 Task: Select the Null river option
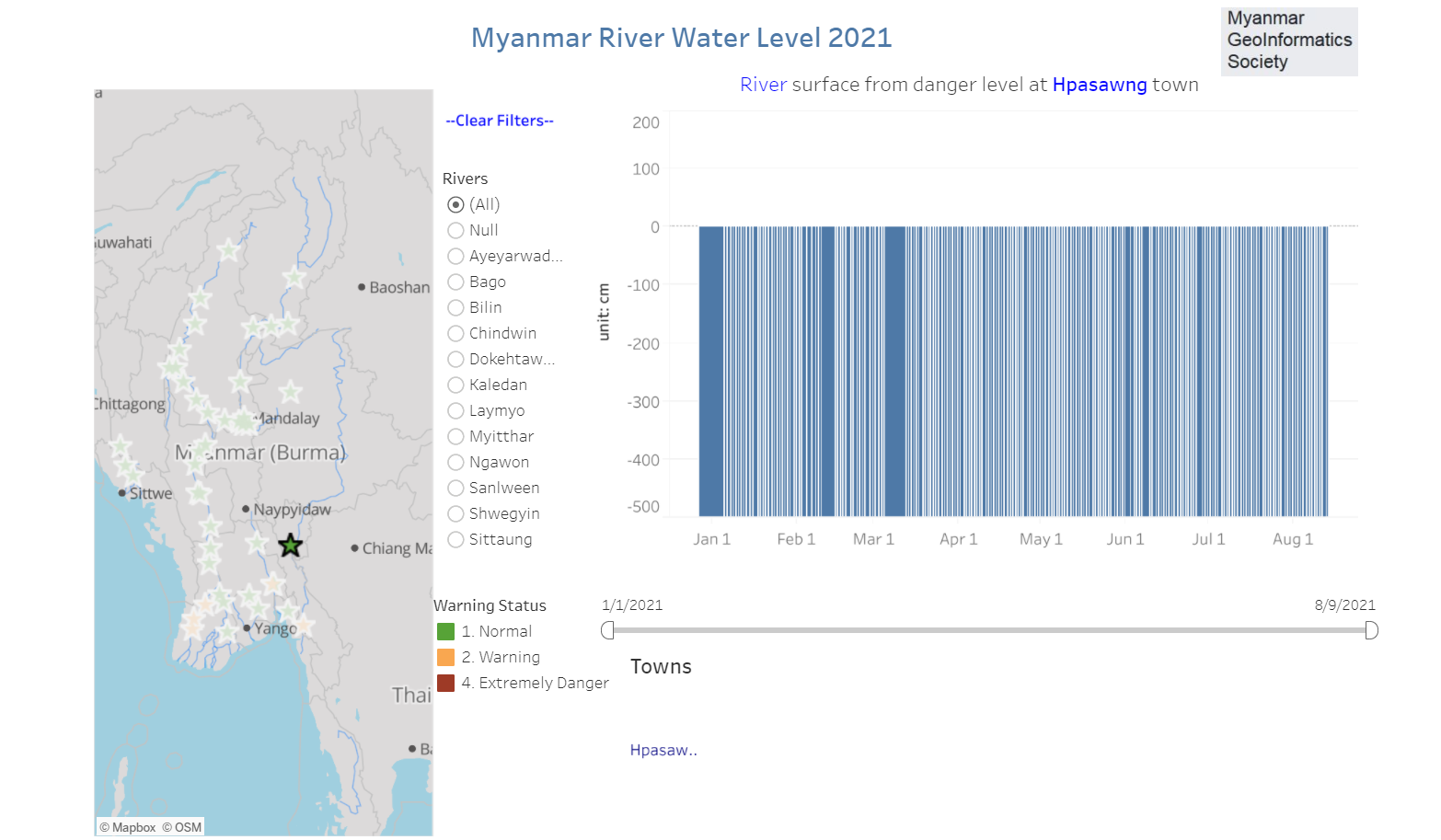tap(455, 230)
